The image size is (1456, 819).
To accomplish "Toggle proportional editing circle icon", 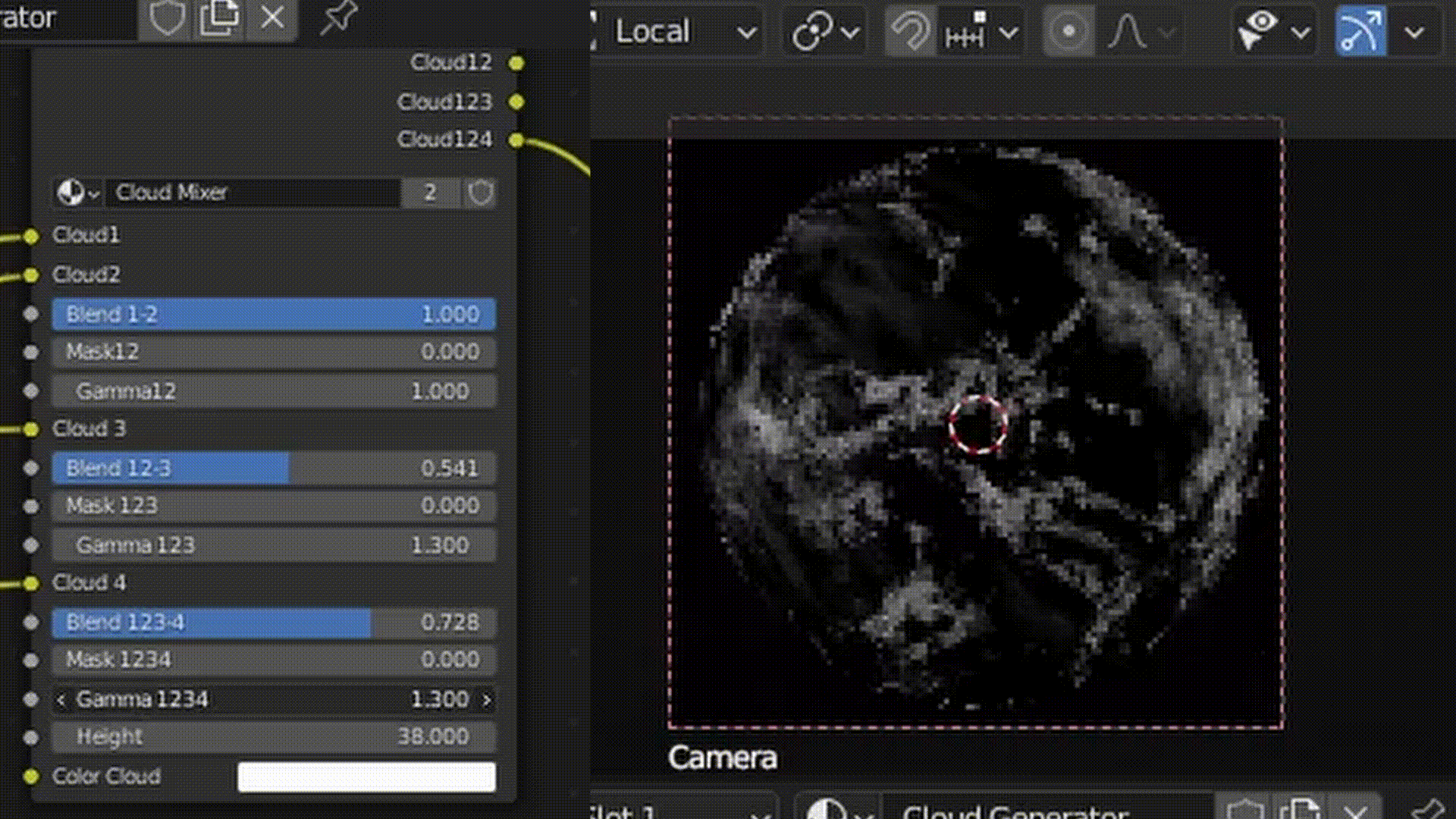I will [1068, 32].
